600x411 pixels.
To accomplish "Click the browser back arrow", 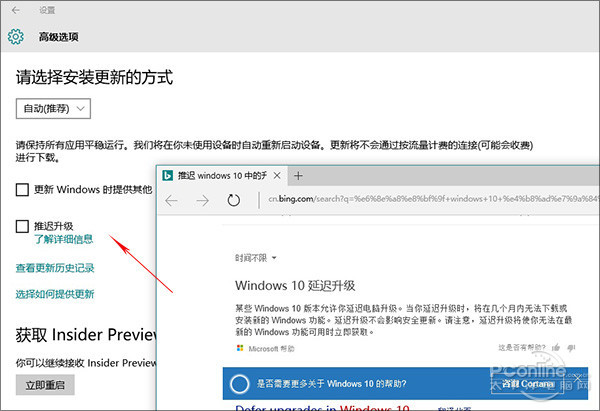I will (171, 200).
